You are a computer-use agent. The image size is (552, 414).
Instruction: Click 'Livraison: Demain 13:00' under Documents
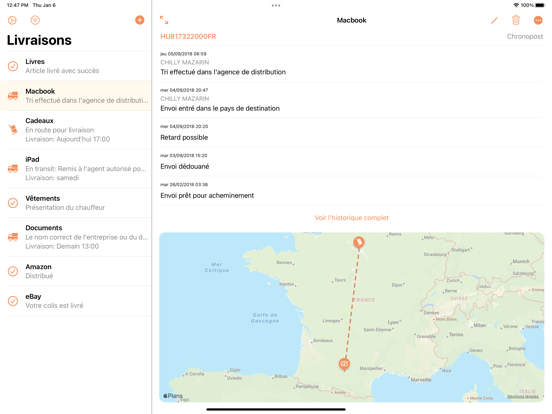[62, 246]
